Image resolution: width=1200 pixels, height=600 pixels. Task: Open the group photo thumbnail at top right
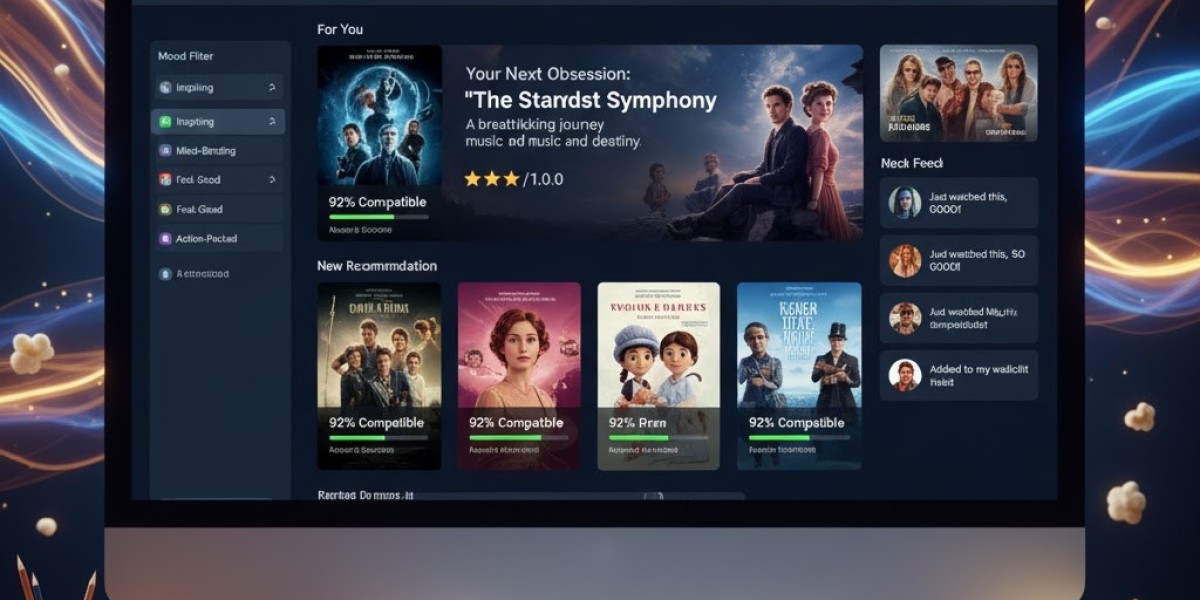click(959, 93)
